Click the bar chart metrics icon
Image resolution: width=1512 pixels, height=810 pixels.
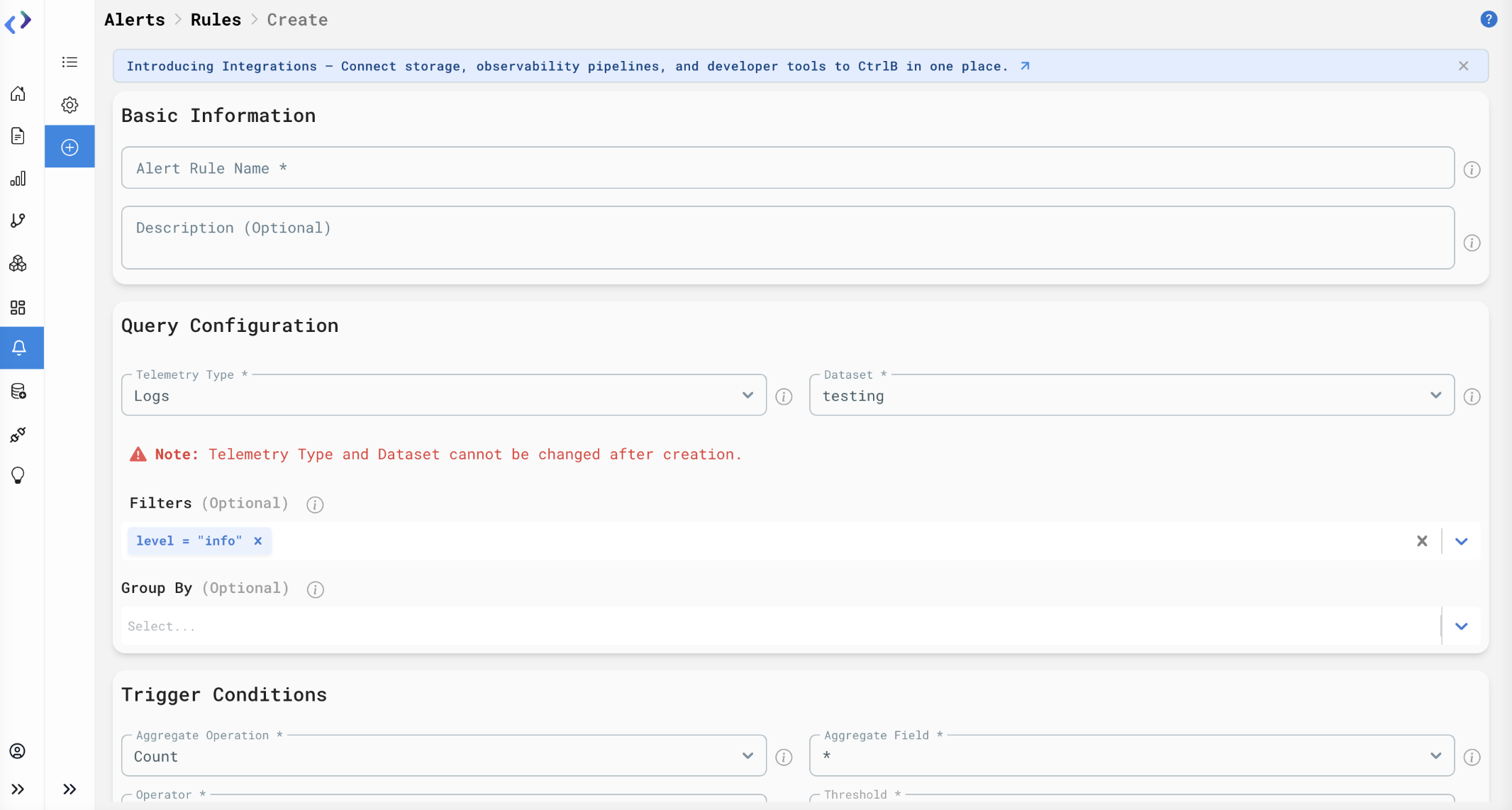pos(18,179)
